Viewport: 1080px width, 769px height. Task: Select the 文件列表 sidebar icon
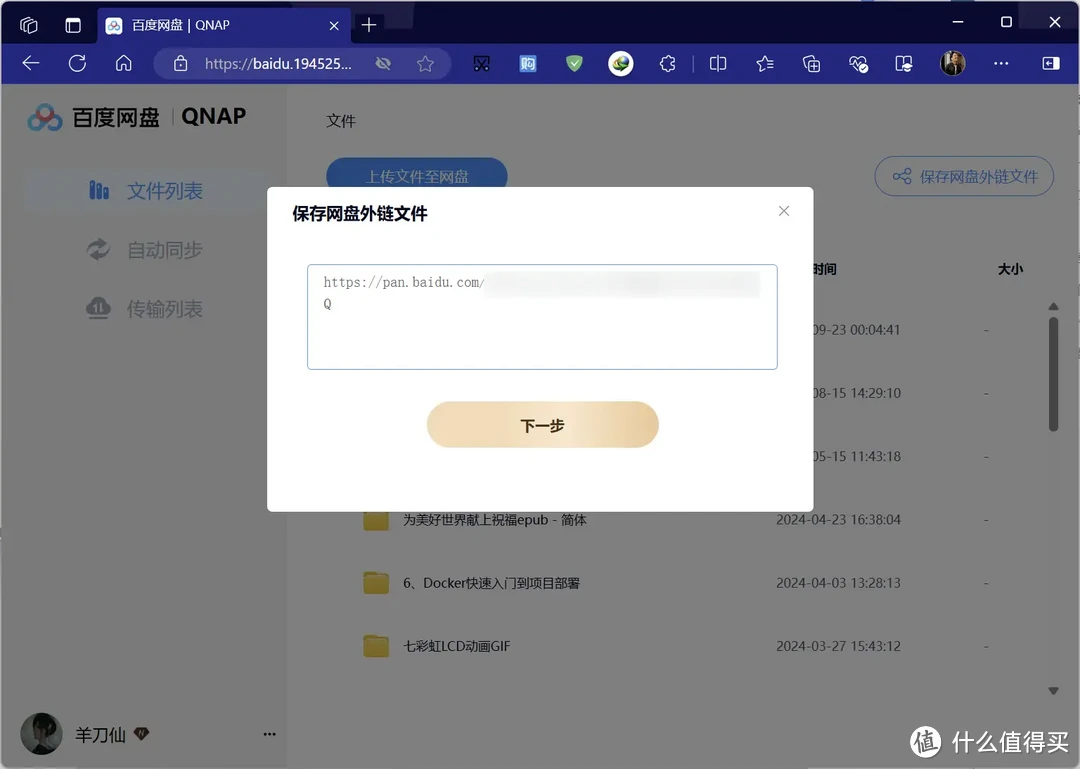97,191
